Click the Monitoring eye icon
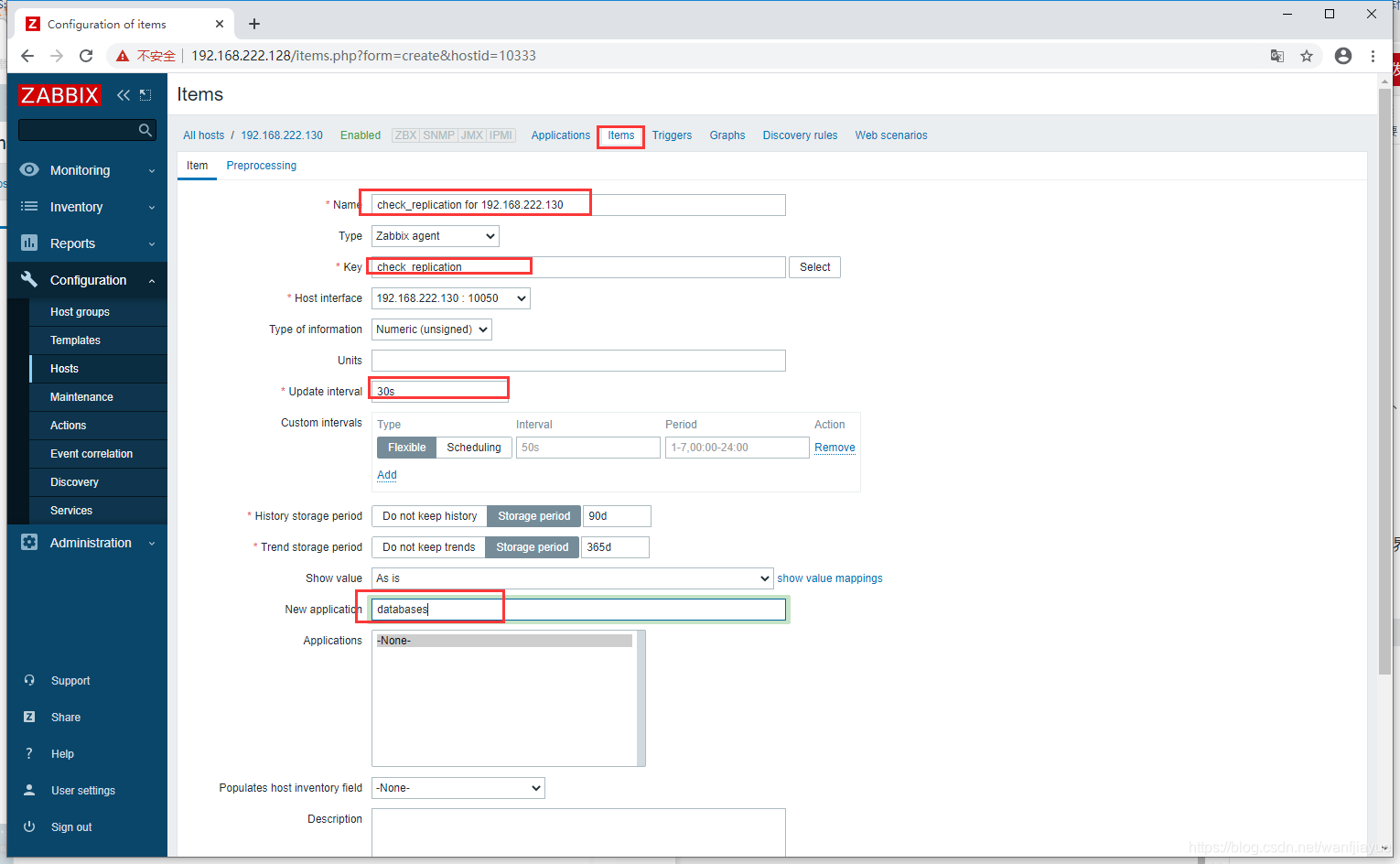This screenshot has height=864, width=1400. 29,169
